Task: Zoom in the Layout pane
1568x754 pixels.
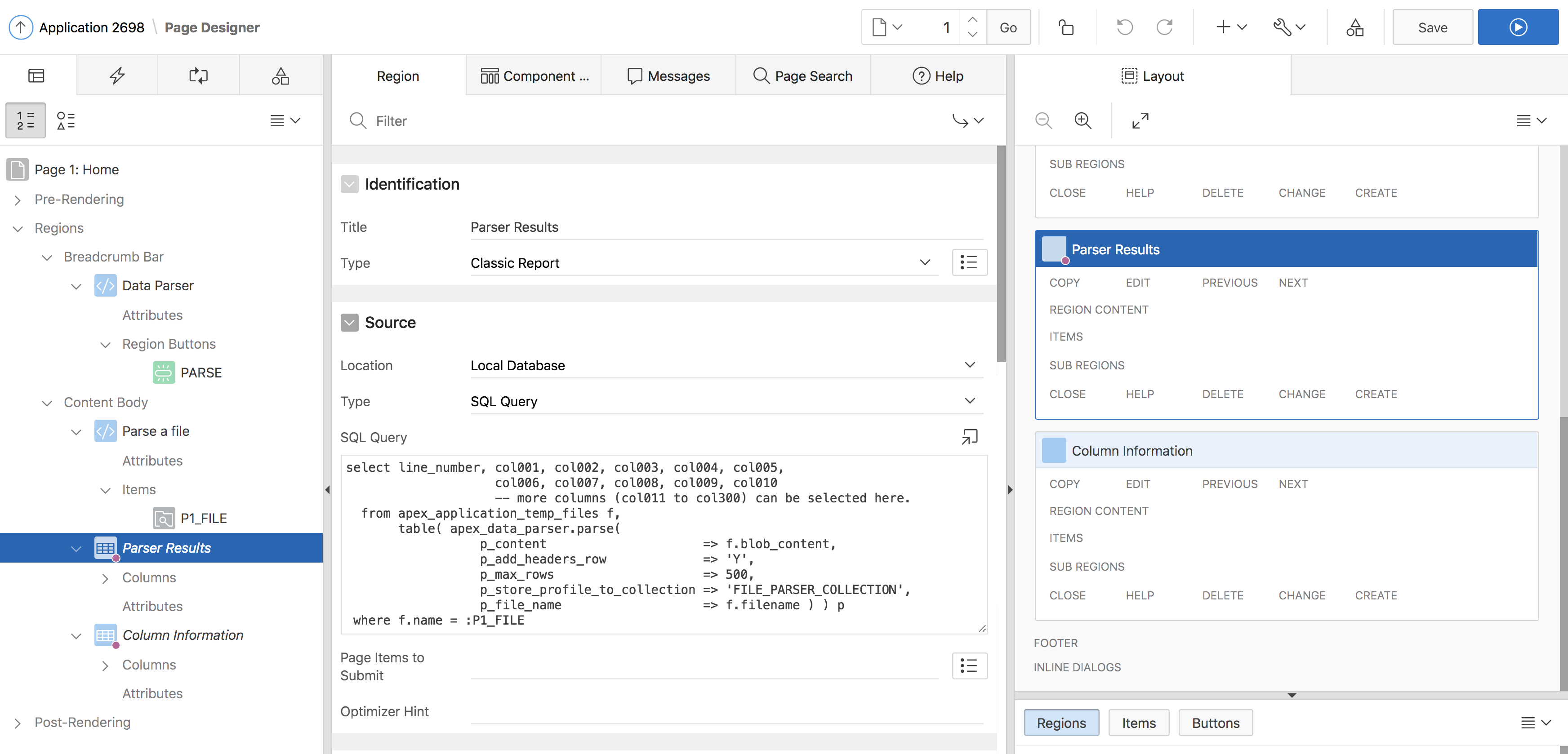Action: 1082,120
